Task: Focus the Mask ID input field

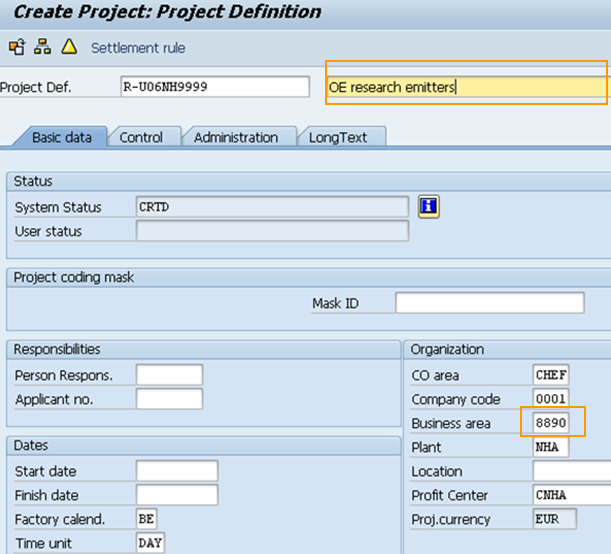Action: tap(489, 303)
